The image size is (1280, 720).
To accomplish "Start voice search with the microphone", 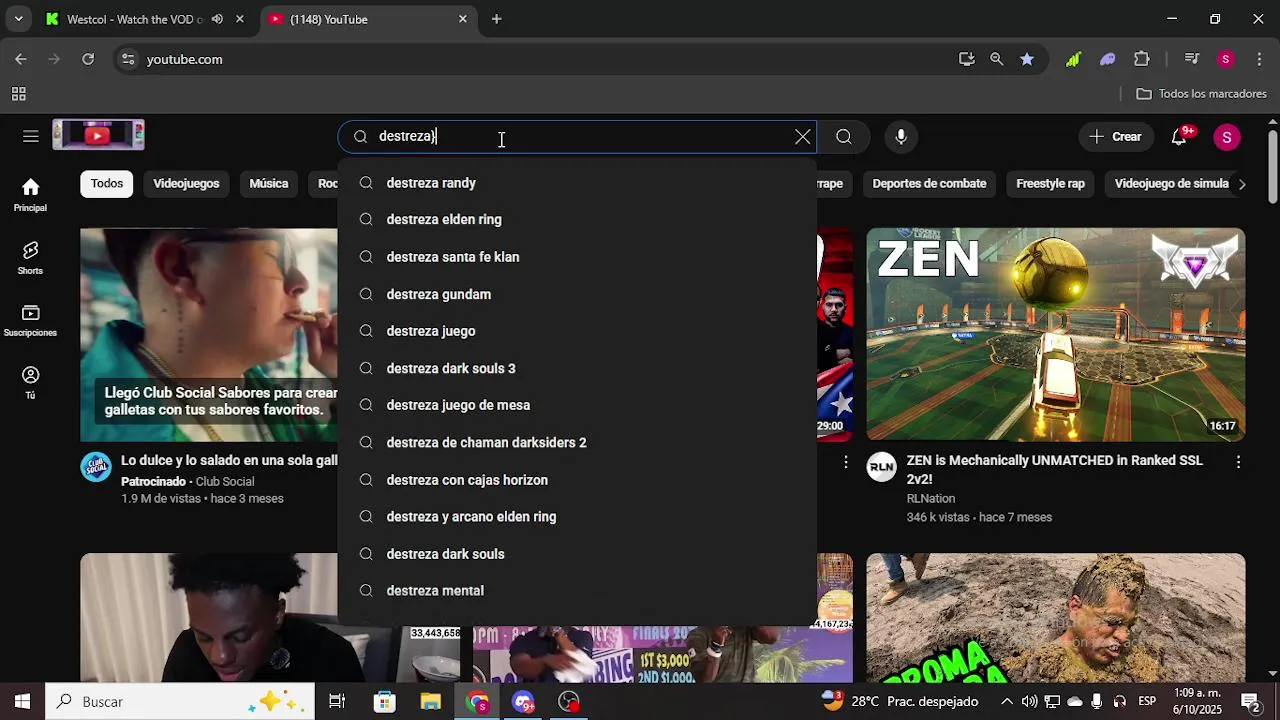I will tap(901, 137).
